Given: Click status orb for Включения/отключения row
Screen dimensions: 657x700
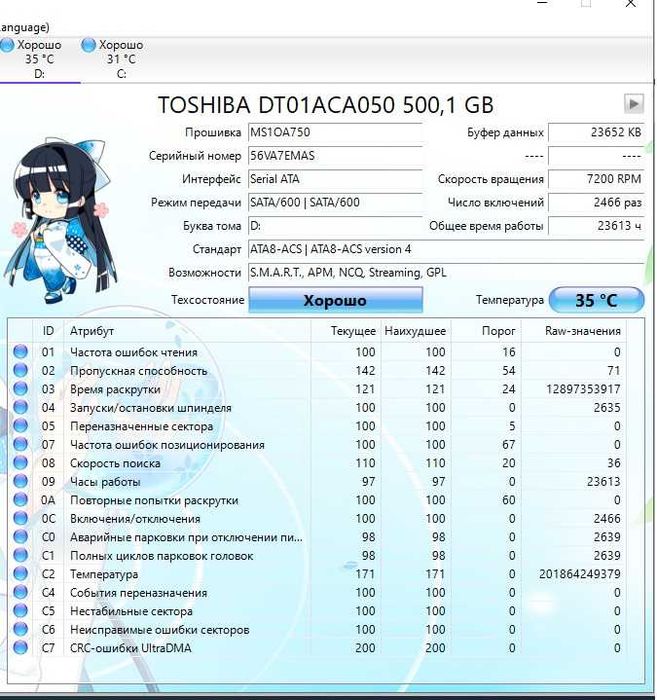Looking at the screenshot, I should click(20, 518).
